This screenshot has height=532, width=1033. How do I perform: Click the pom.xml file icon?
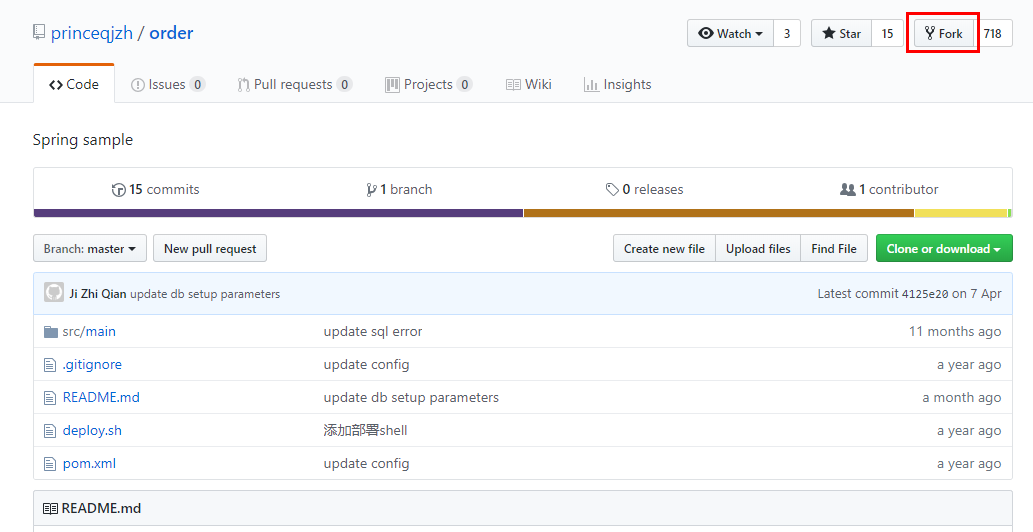pyautogui.click(x=50, y=464)
